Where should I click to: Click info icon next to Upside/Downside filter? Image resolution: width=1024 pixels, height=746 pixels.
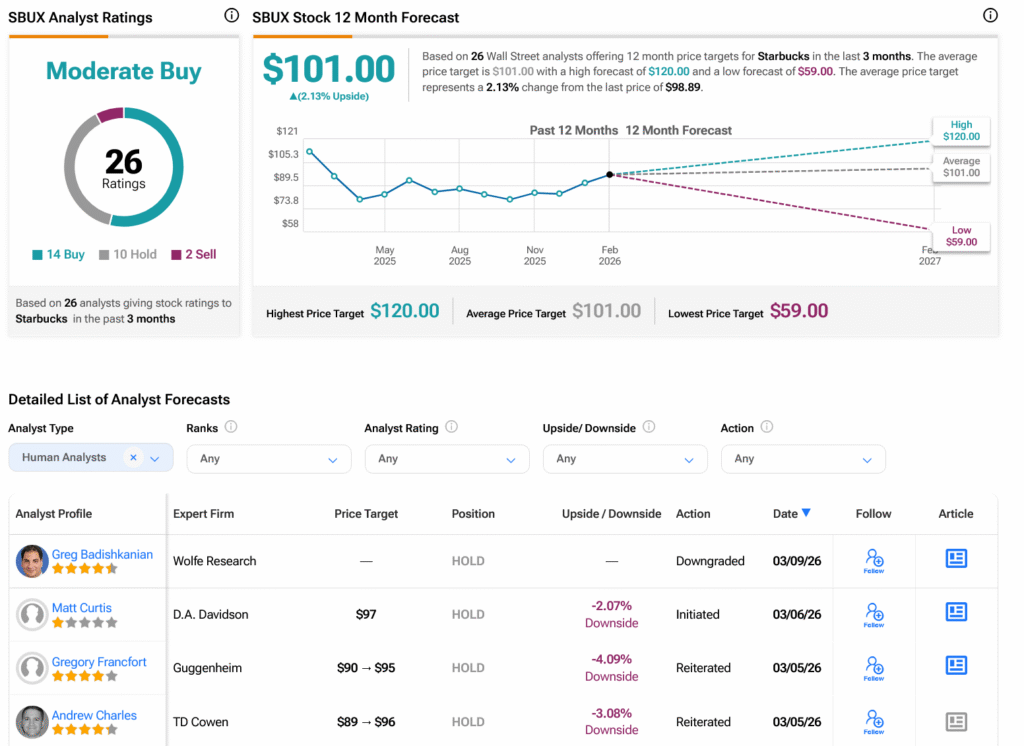[x=649, y=427]
